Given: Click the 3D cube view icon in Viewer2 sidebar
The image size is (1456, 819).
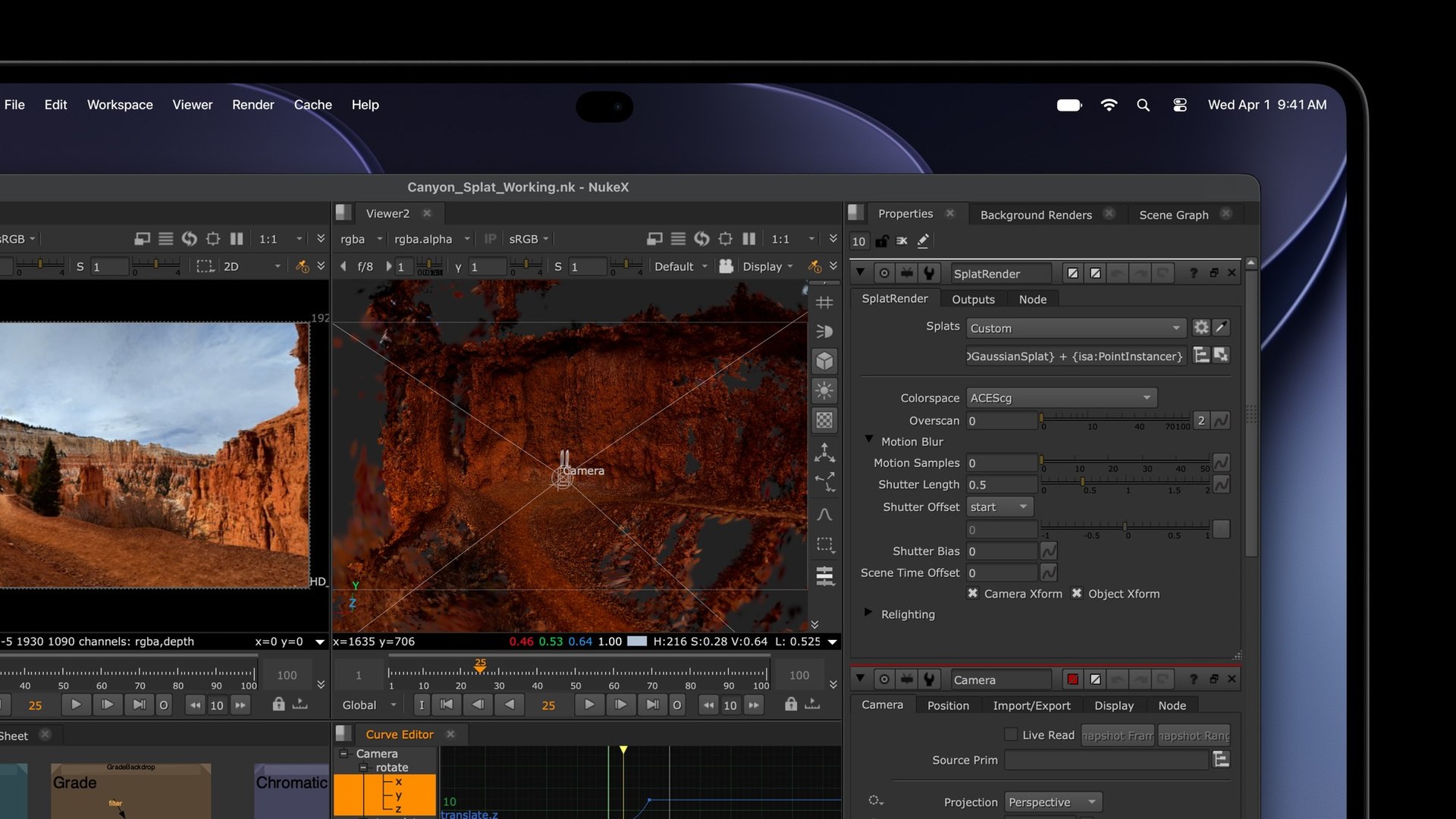Looking at the screenshot, I should point(824,361).
